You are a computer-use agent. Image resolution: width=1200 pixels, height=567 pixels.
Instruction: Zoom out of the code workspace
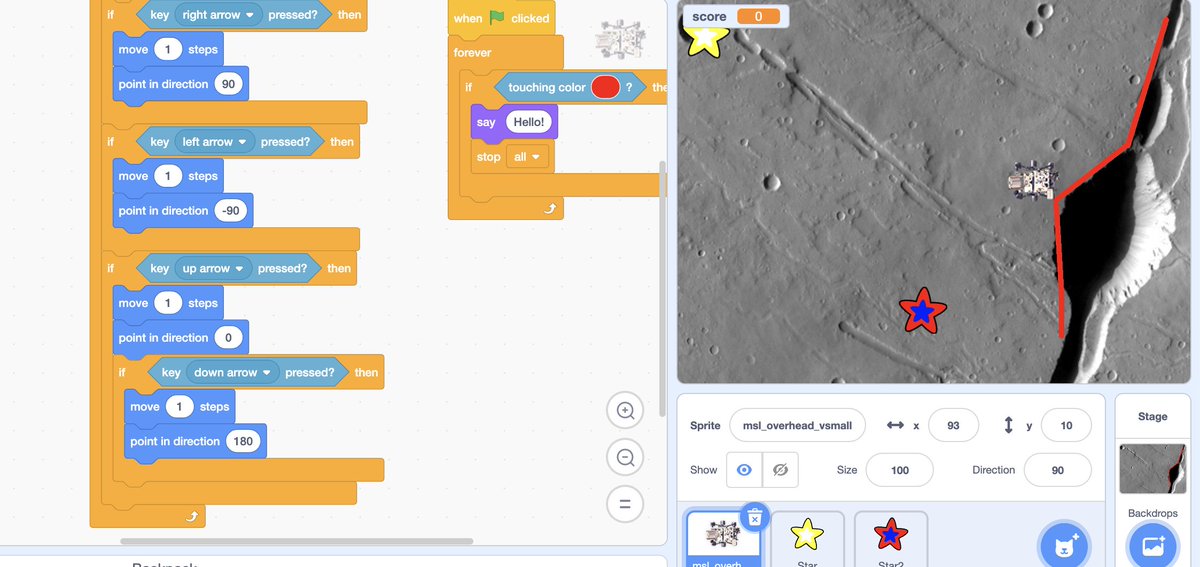[625, 457]
